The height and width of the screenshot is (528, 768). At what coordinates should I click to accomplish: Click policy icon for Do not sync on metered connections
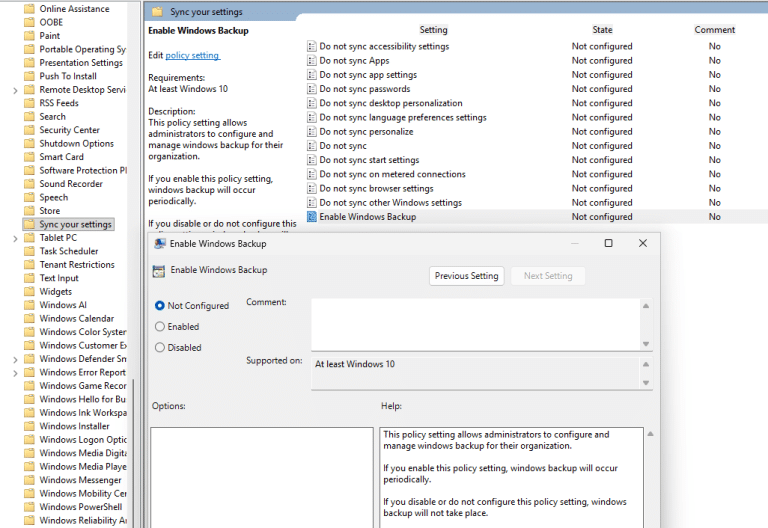tap(312, 174)
